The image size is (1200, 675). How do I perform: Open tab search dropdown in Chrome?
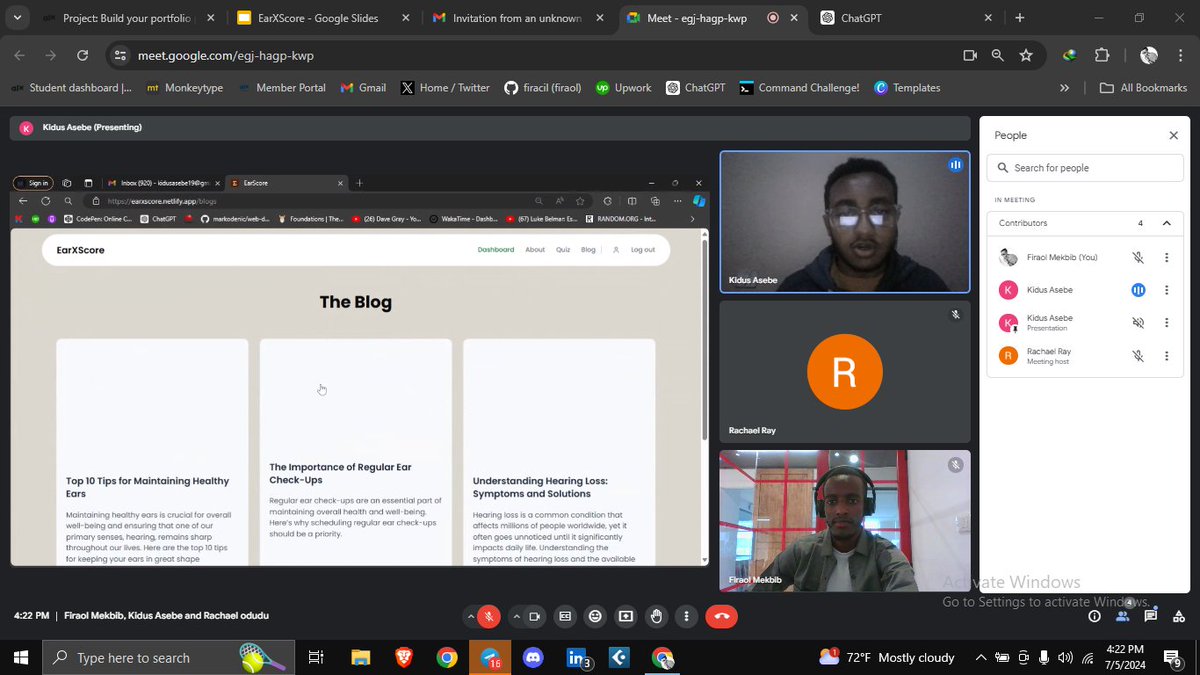[x=17, y=18]
